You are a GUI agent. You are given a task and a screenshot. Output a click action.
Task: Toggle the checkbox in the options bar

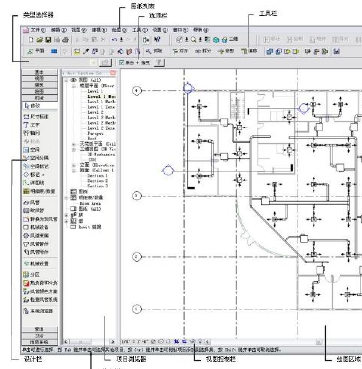[122, 62]
